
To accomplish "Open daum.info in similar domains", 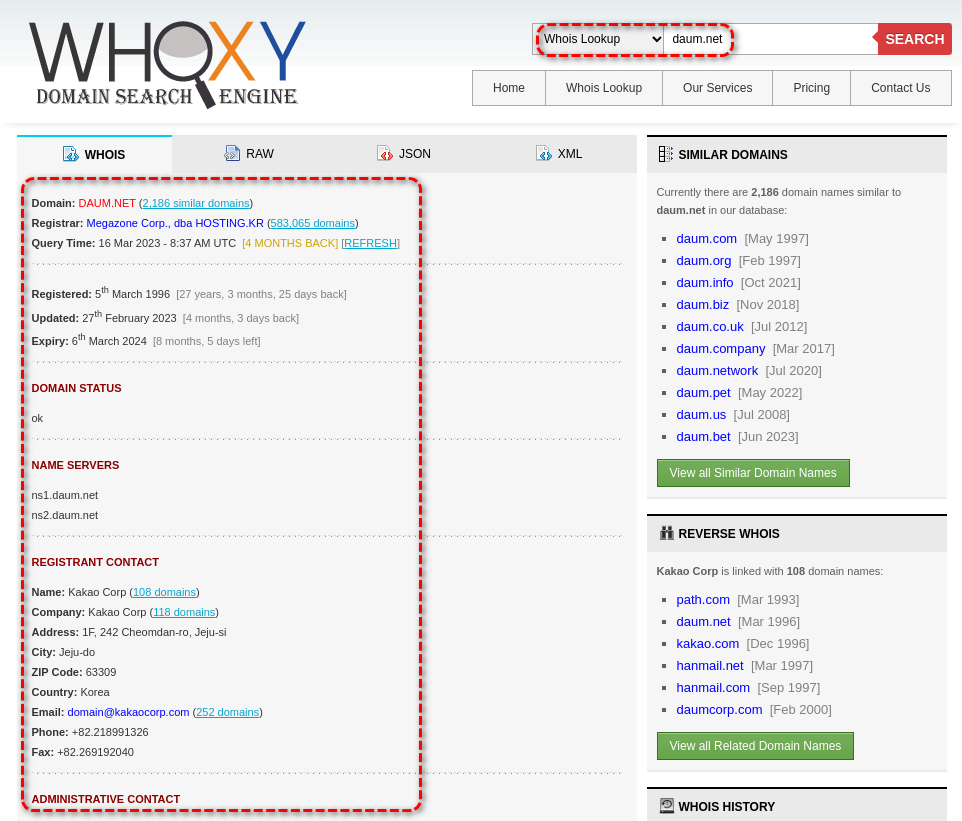I will point(704,283).
